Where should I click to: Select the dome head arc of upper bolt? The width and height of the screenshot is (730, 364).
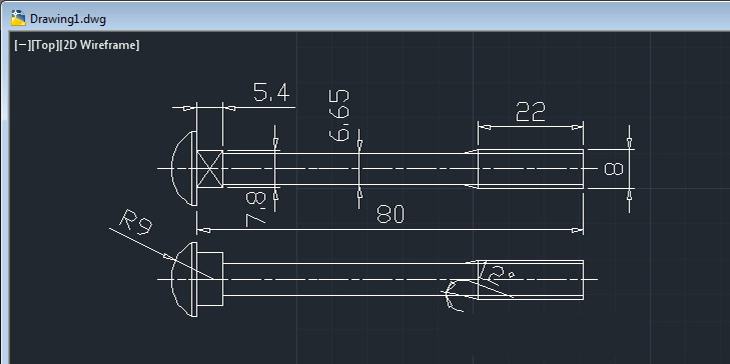coord(182,169)
